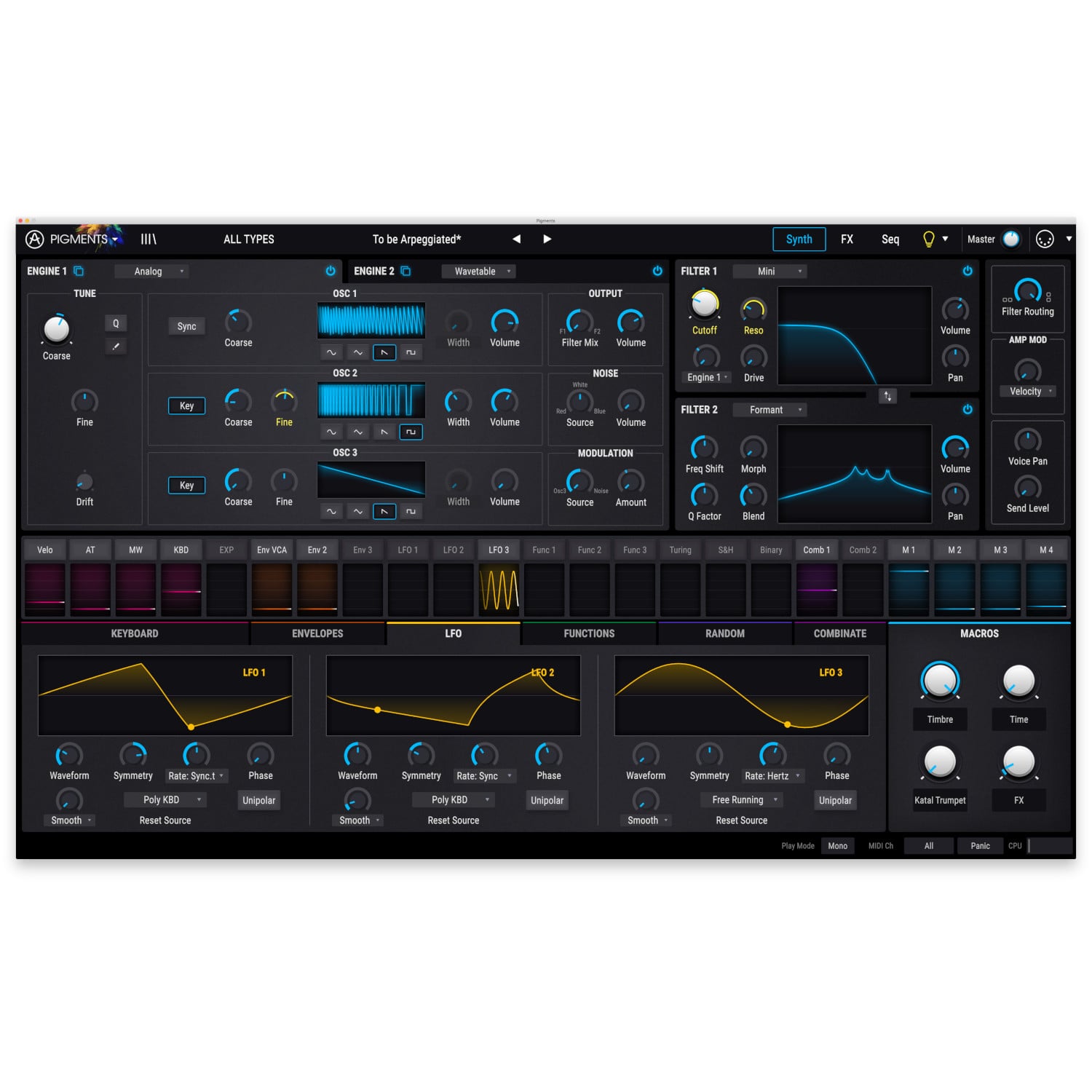The image size is (1092, 1092).
Task: Select sawtooth waveform for OSC 1
Action: click(x=384, y=352)
